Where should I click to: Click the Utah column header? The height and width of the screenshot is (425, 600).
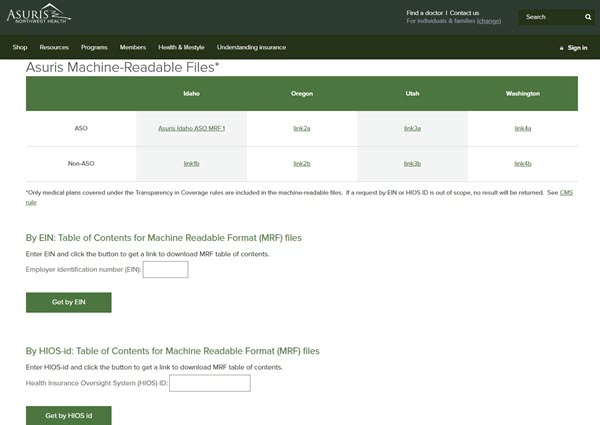tap(412, 94)
